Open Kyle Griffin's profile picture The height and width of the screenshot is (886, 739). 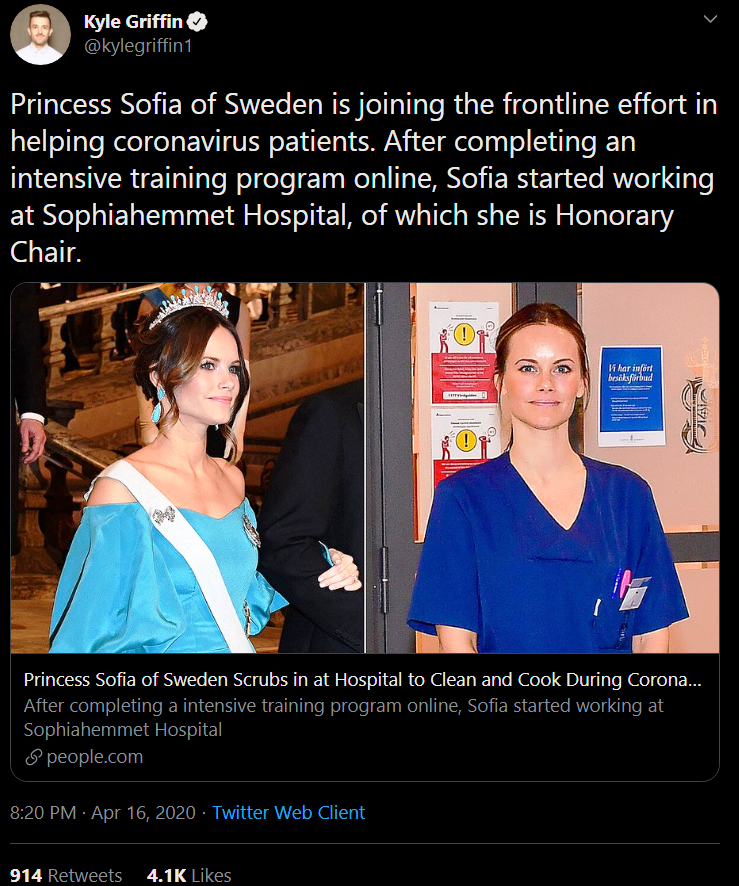click(x=40, y=34)
